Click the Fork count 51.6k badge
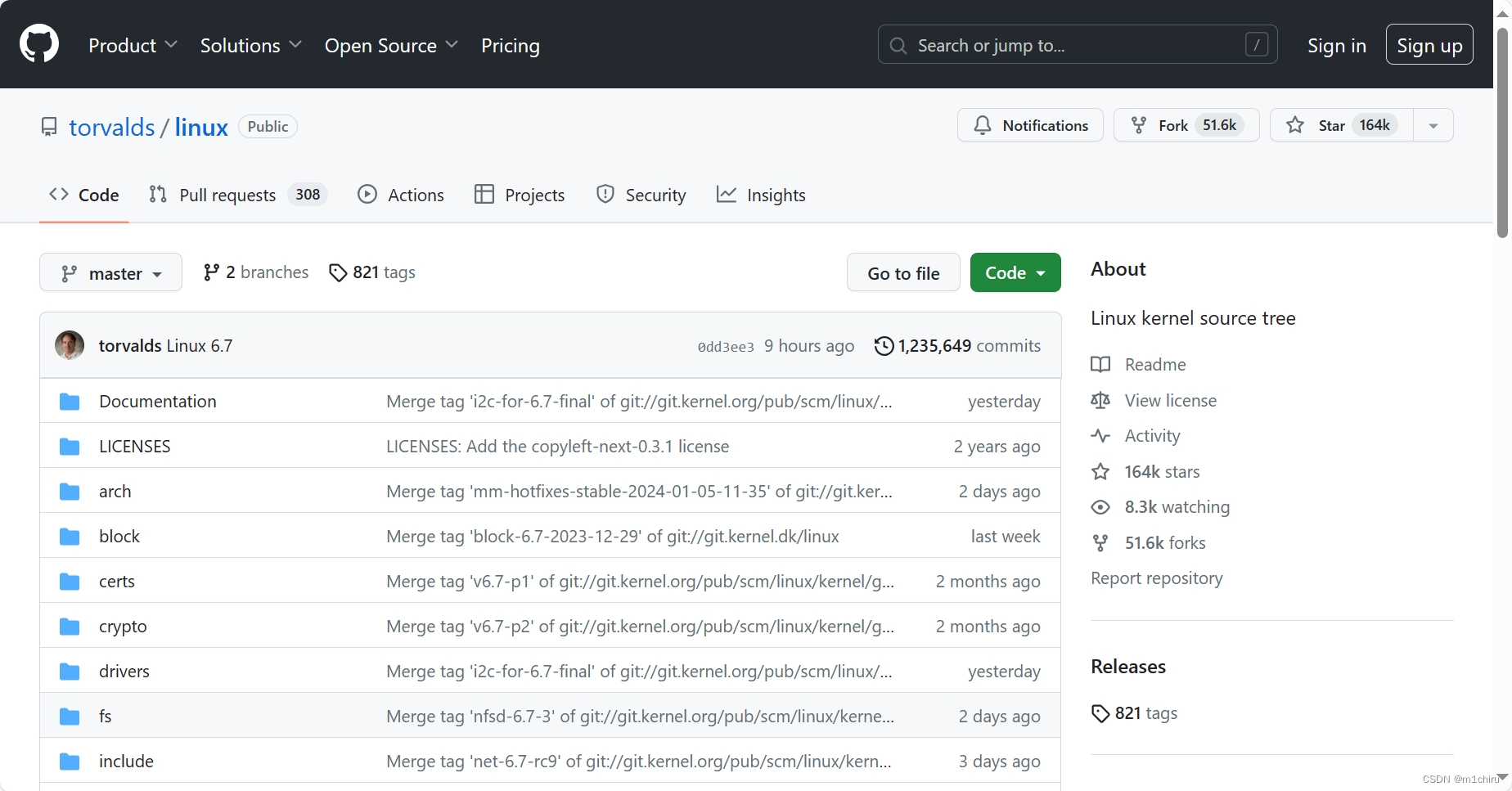1512x791 pixels. (x=1219, y=125)
